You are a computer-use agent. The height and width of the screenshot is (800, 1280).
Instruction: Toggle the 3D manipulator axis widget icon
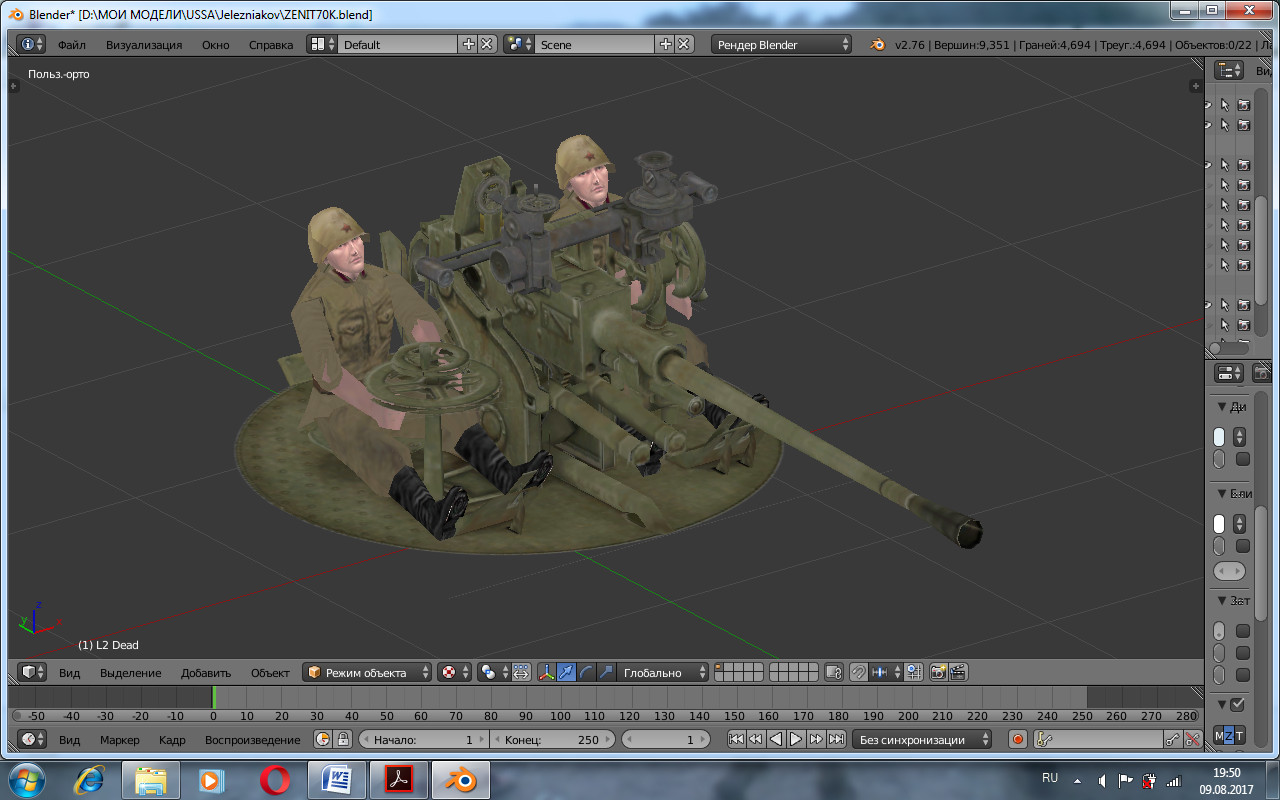(546, 672)
